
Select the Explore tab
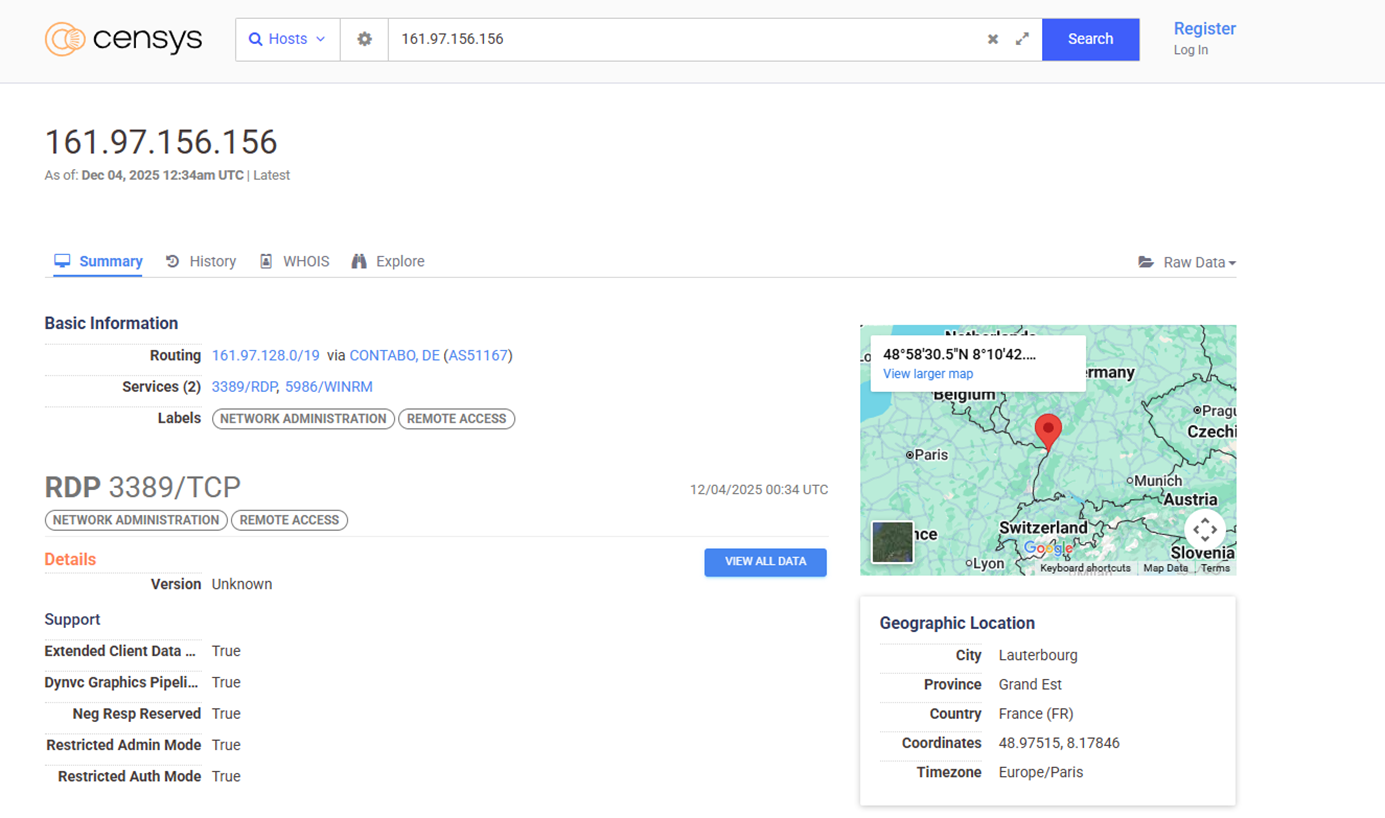pos(388,261)
